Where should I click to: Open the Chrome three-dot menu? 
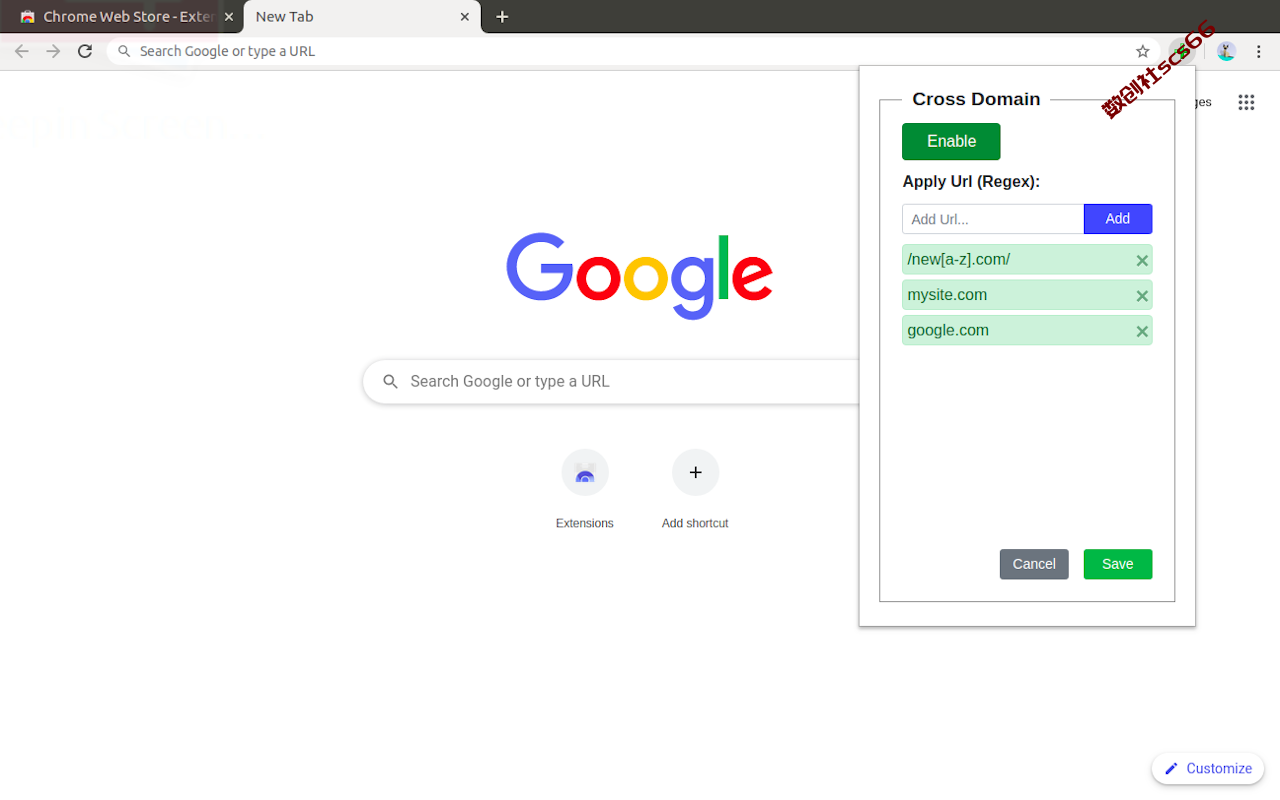click(1259, 51)
